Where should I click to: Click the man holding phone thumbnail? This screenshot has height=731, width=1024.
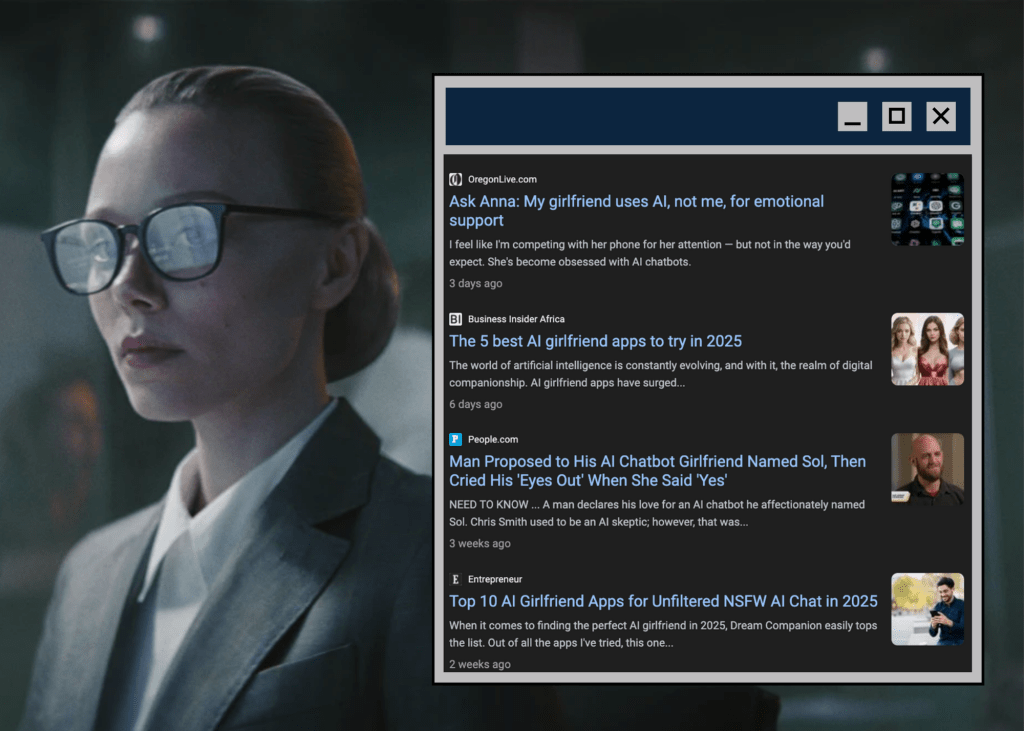[927, 609]
